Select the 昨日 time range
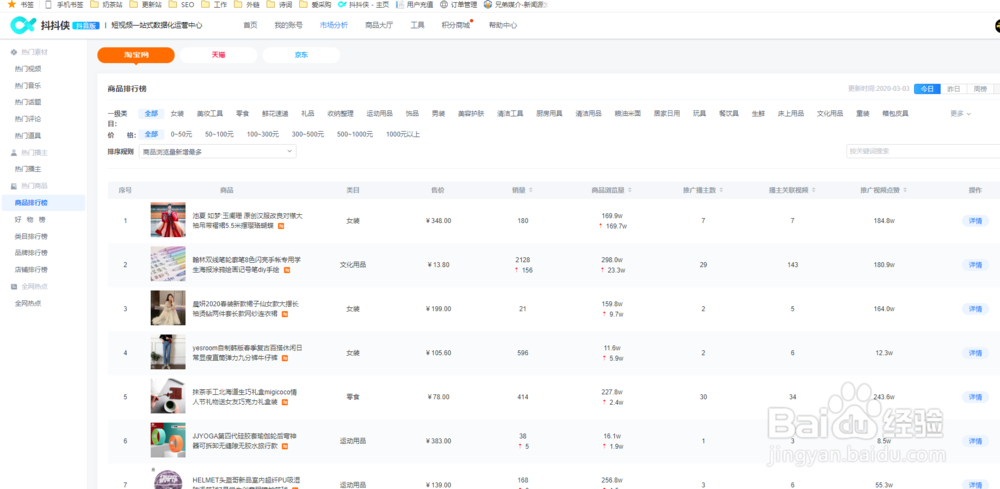Image resolution: width=1000 pixels, height=489 pixels. click(x=953, y=89)
